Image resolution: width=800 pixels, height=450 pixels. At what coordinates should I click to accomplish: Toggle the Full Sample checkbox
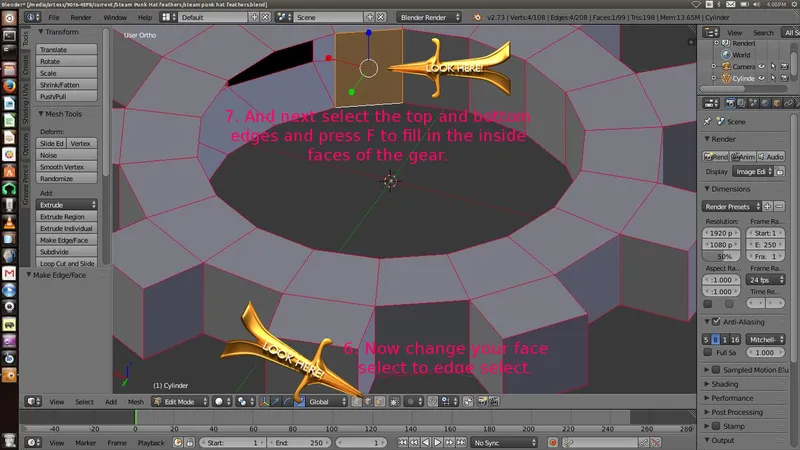708,353
